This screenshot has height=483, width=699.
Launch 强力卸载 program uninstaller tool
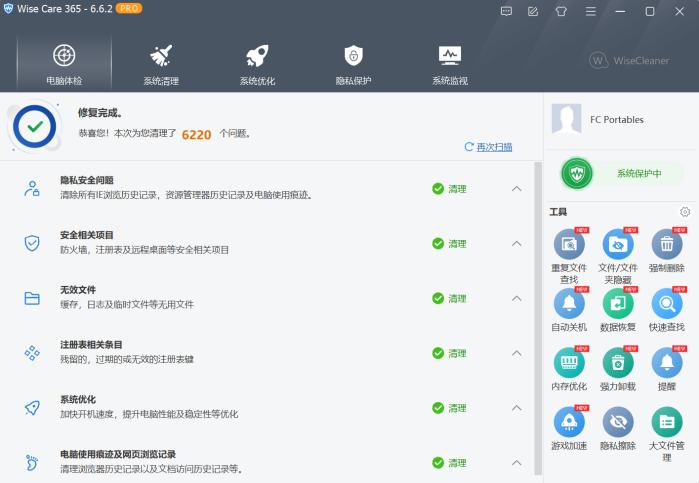pyautogui.click(x=618, y=363)
